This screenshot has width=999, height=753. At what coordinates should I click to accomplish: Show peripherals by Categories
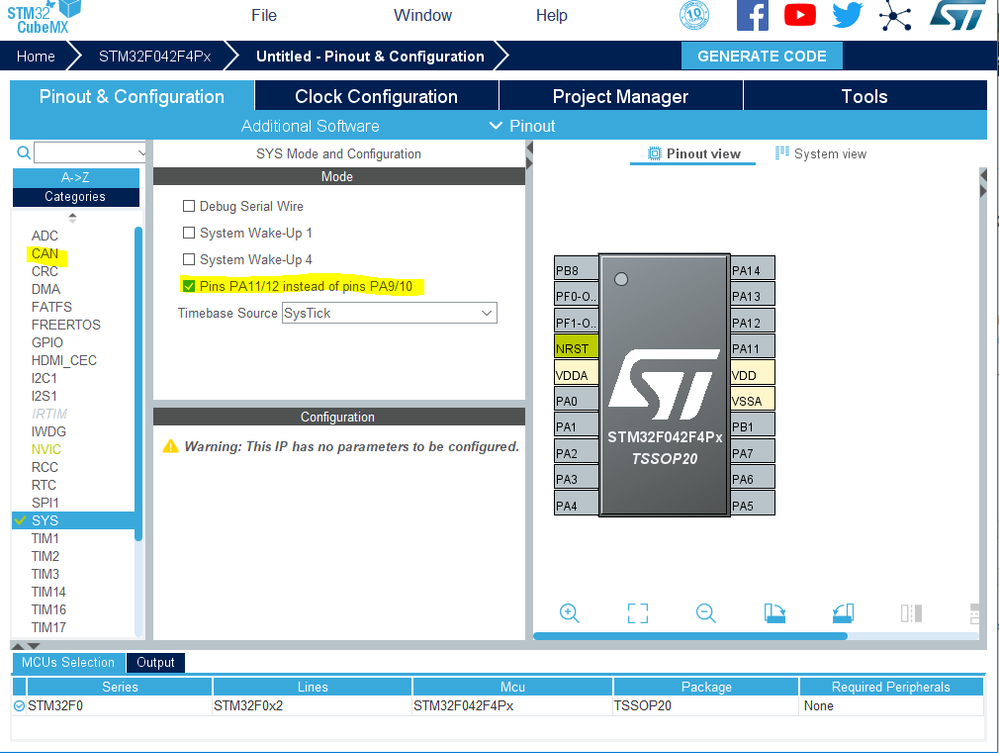click(x=76, y=197)
